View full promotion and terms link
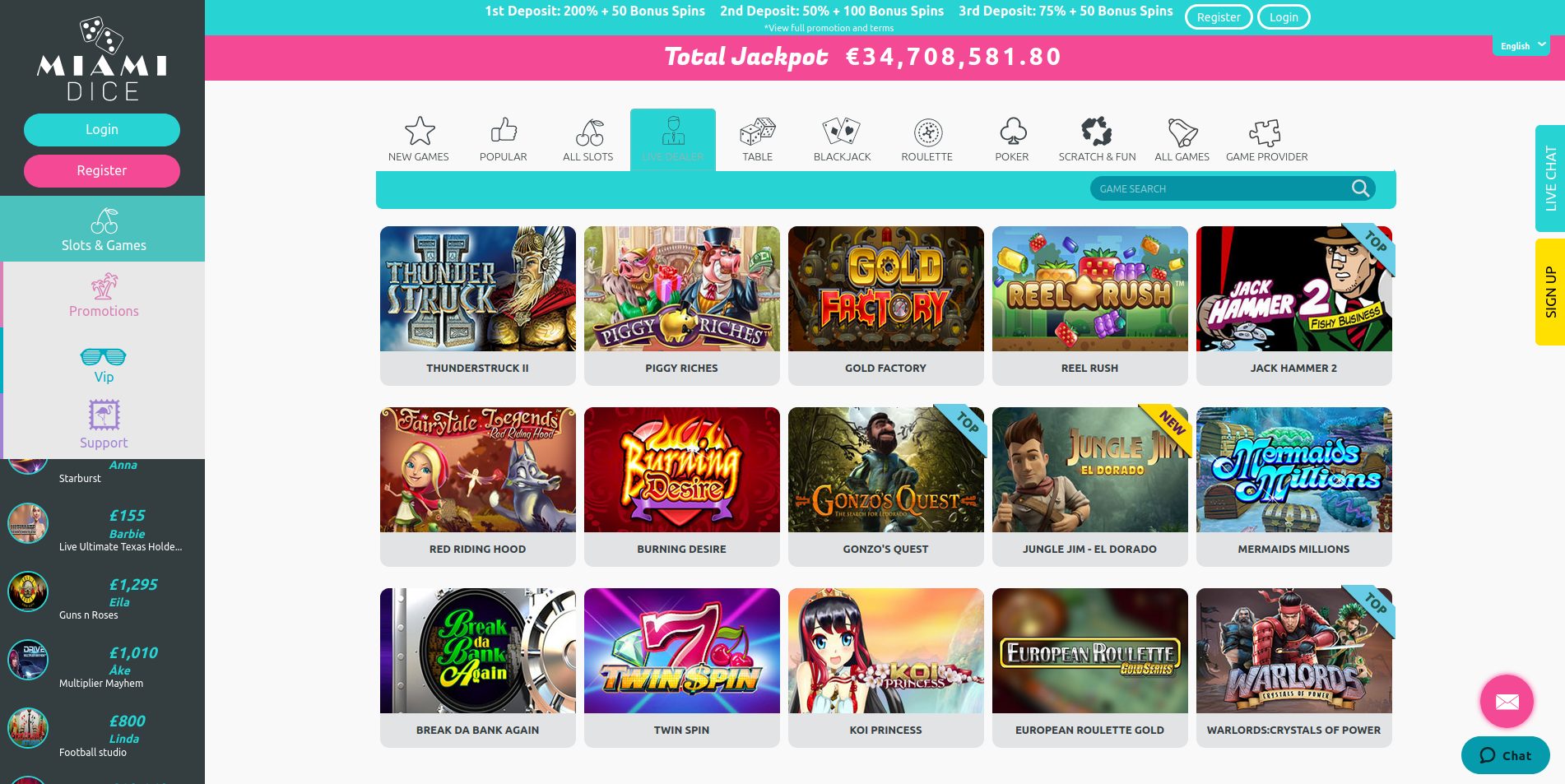The height and width of the screenshot is (784, 1565). pyautogui.click(x=829, y=28)
